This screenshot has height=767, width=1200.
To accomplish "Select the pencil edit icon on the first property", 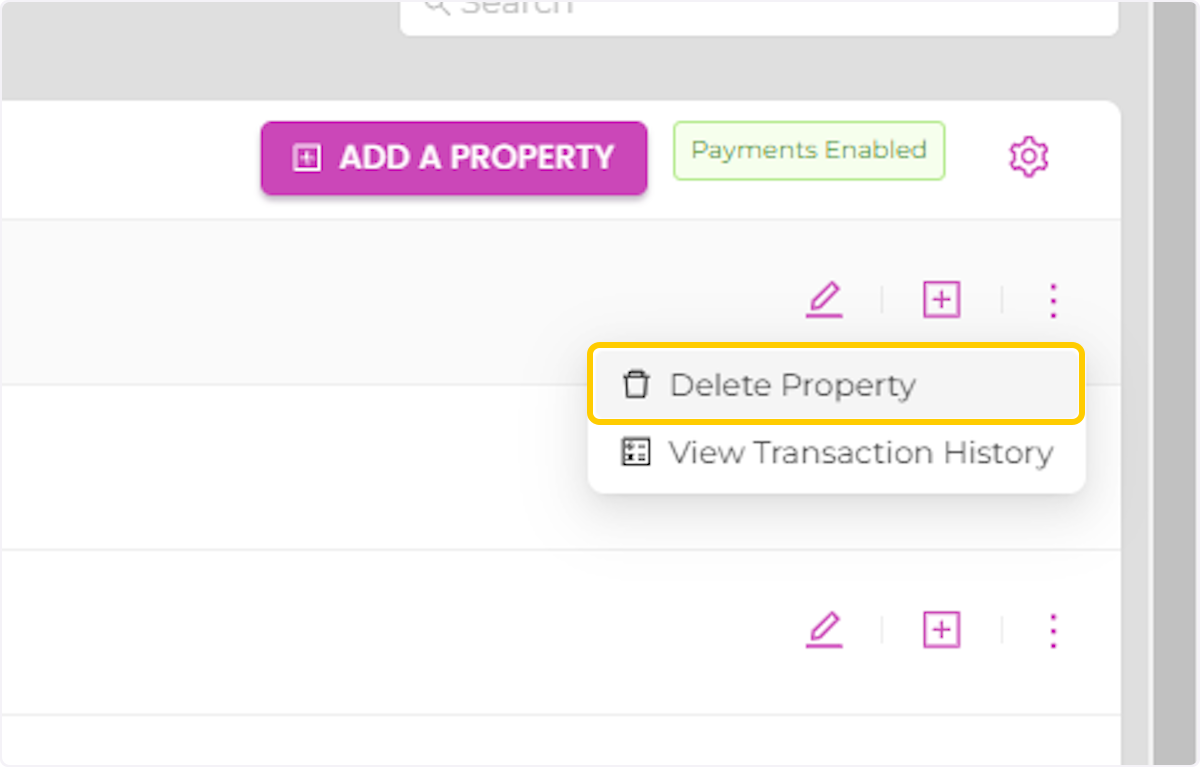I will [x=824, y=299].
